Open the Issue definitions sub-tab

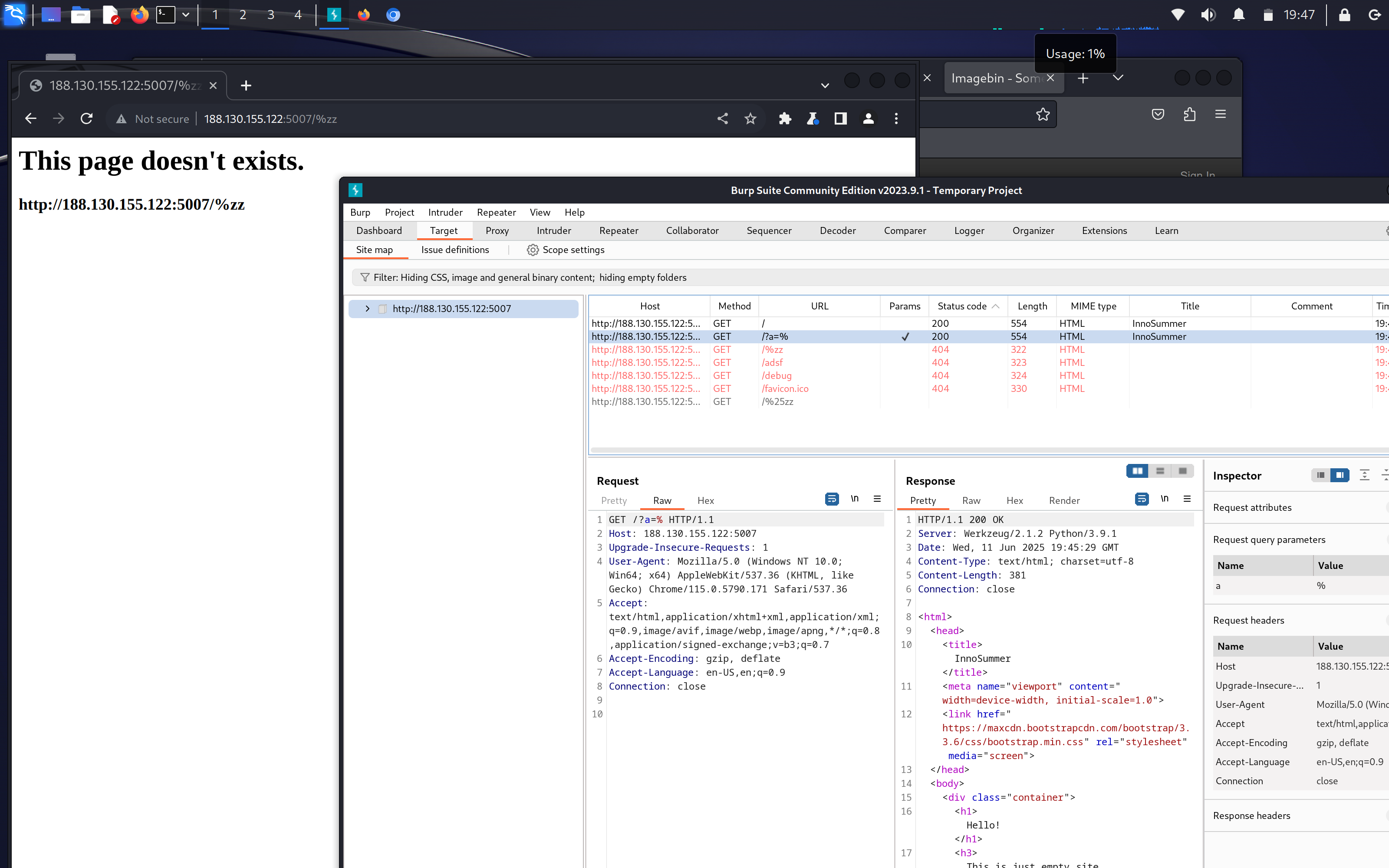pyautogui.click(x=455, y=250)
